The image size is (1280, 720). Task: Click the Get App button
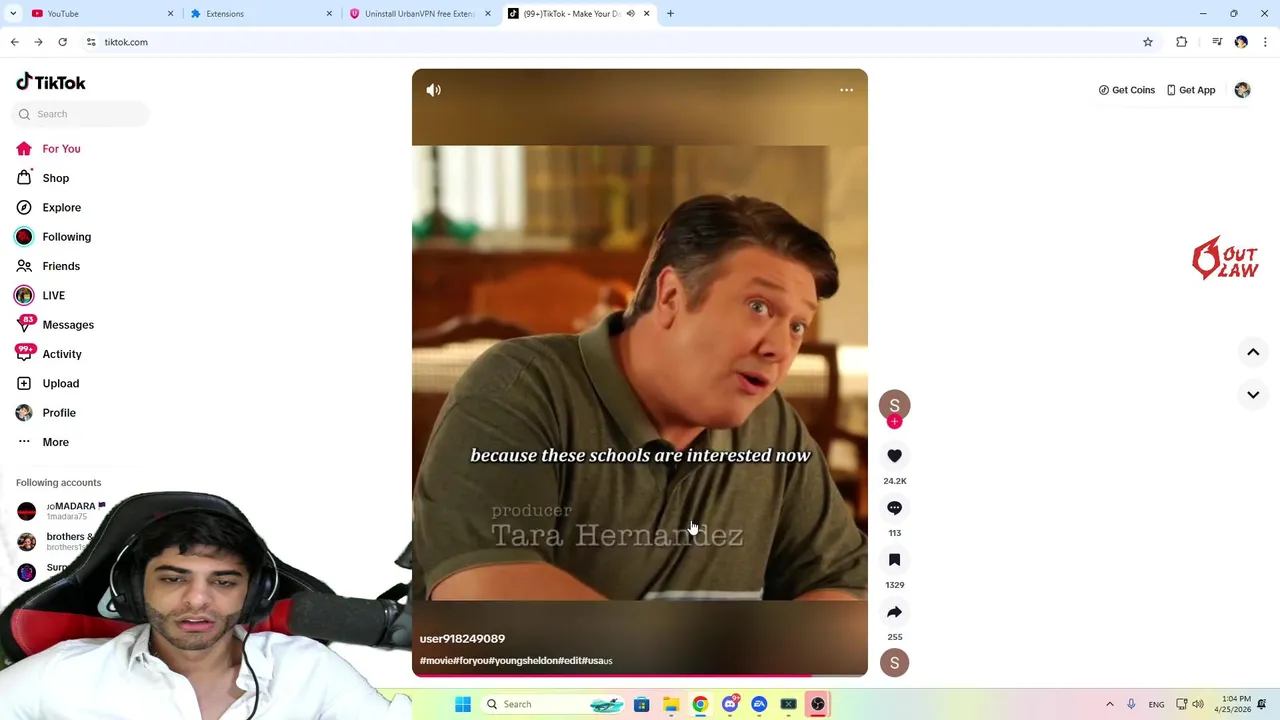click(x=1190, y=90)
